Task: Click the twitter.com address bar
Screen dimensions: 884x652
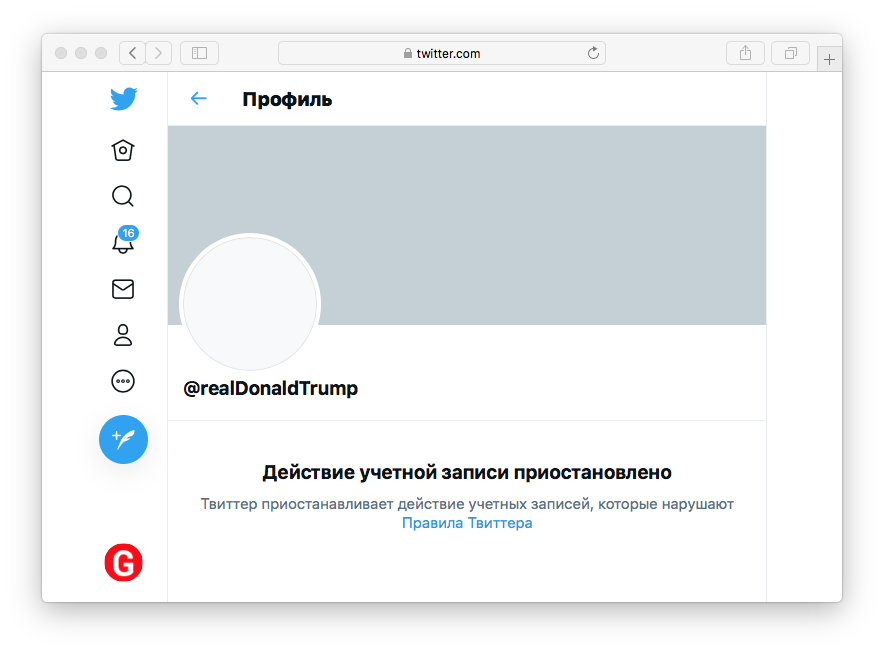Action: click(441, 53)
